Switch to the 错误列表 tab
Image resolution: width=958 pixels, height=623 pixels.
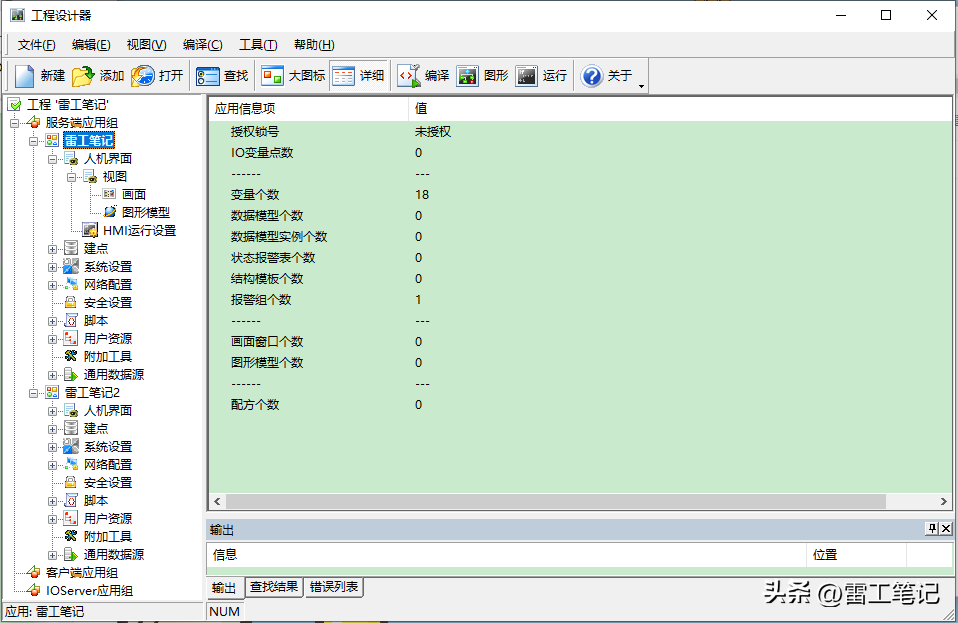click(334, 587)
